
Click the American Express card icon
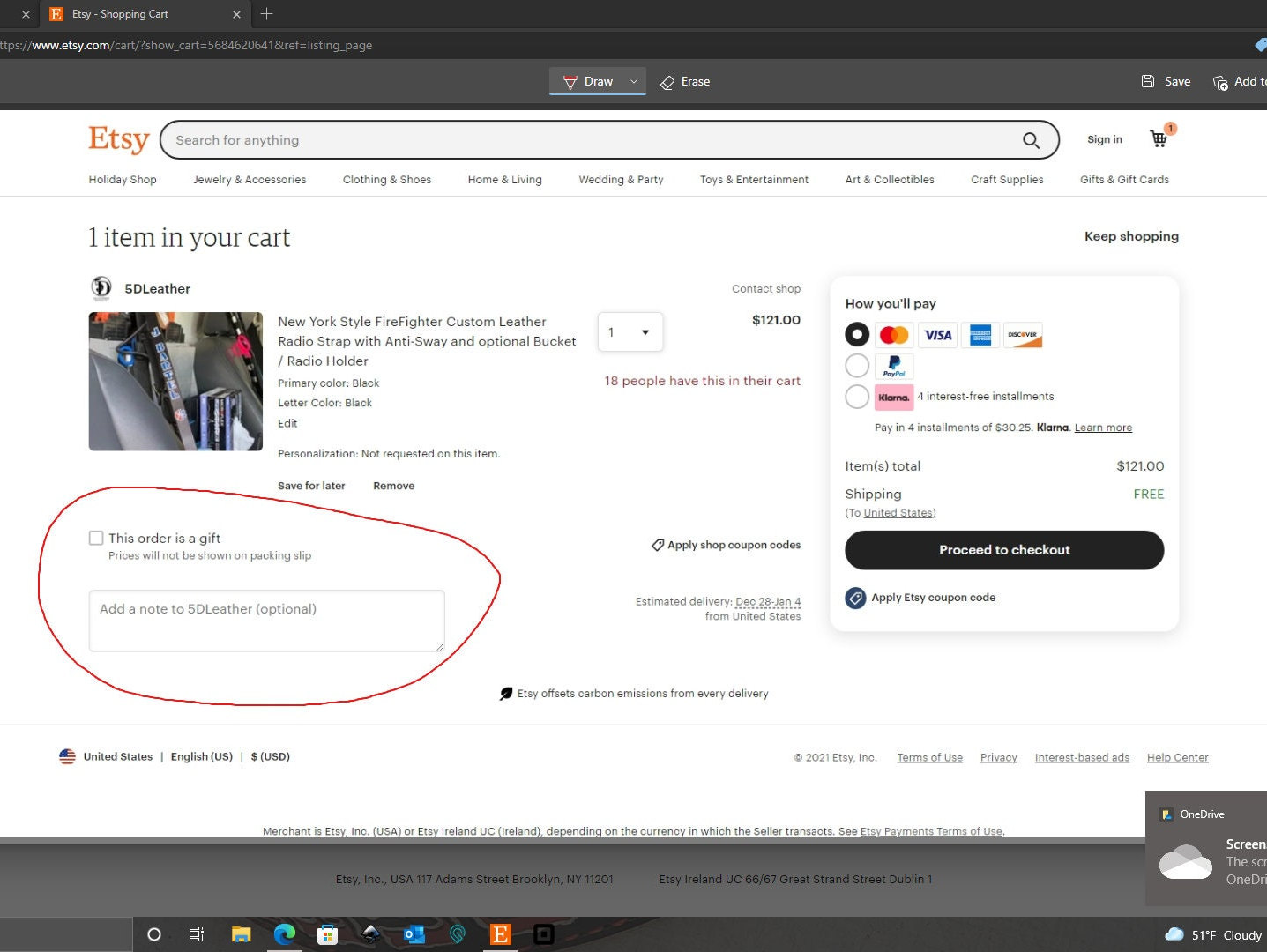point(980,335)
